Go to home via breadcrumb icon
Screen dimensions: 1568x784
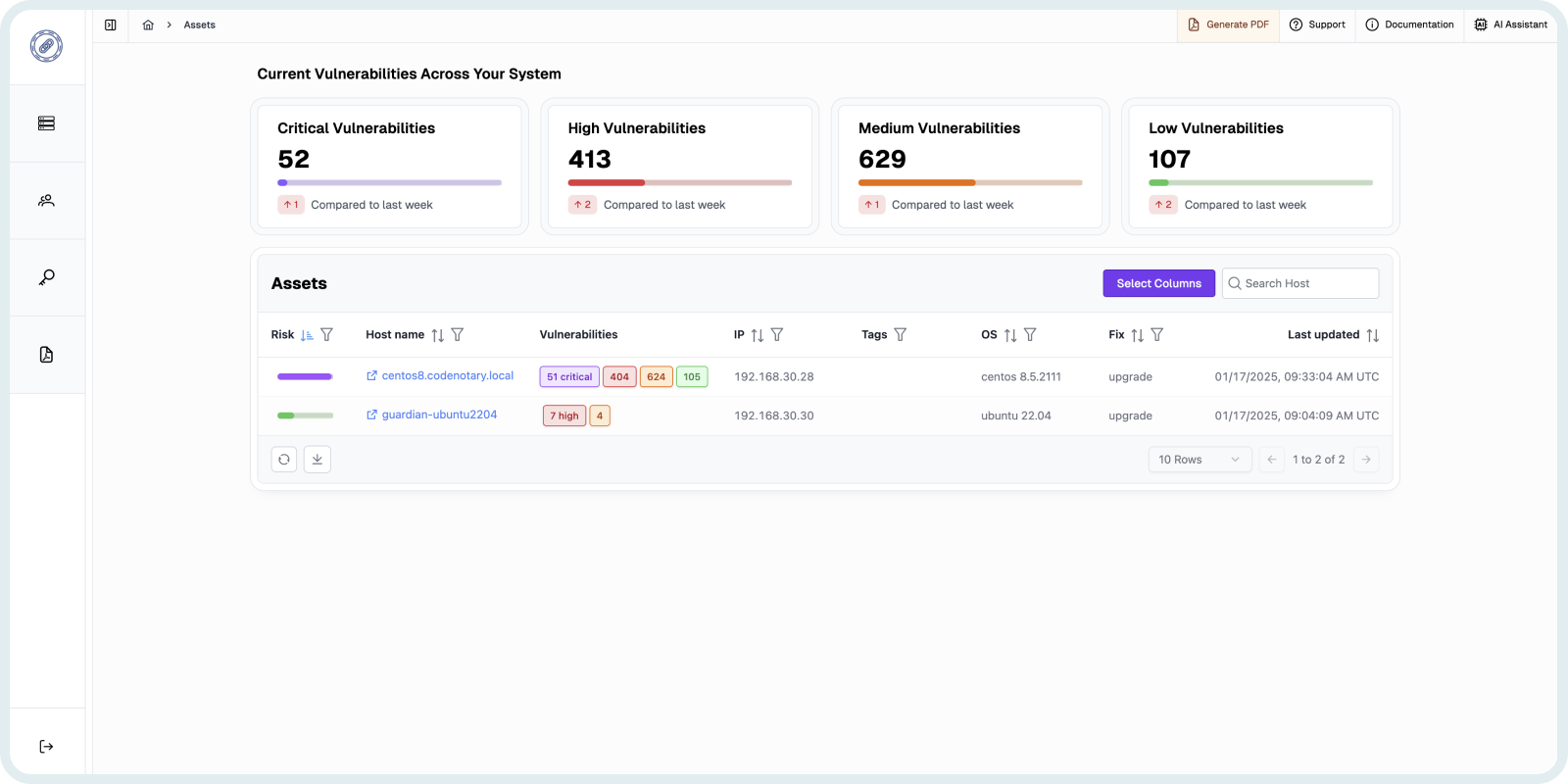pos(148,24)
